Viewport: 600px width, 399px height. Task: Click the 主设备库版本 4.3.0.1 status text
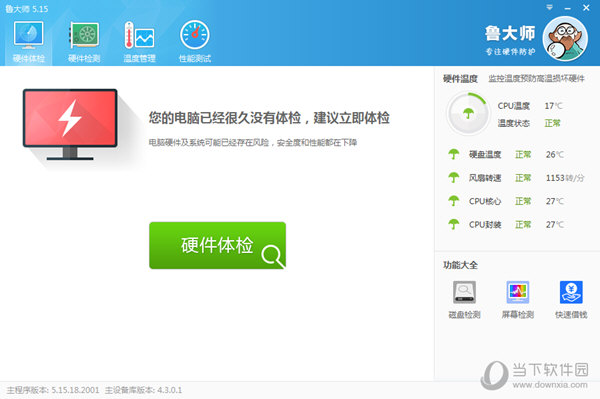pyautogui.click(x=143, y=390)
